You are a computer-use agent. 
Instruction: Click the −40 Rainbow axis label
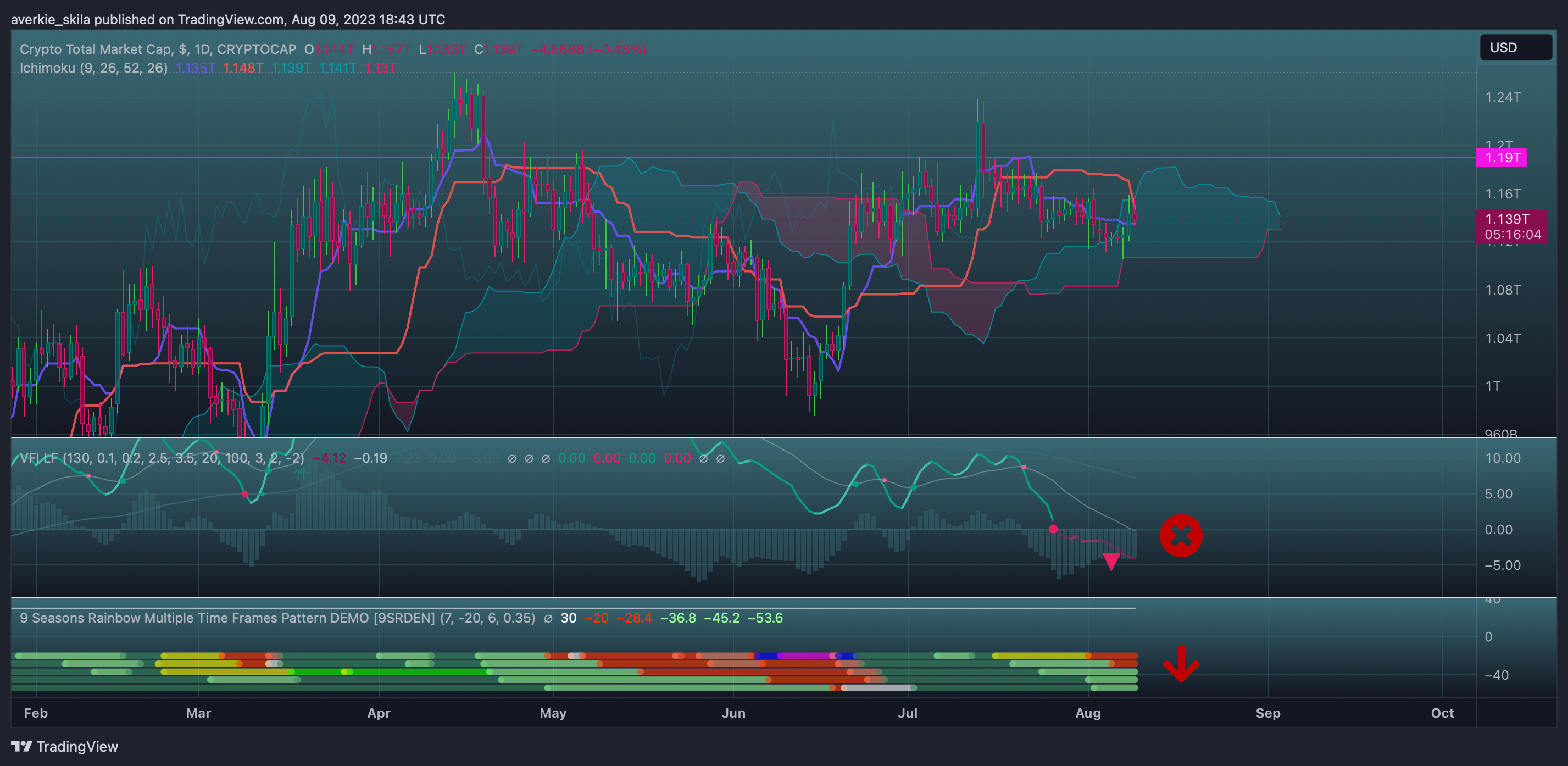[1496, 675]
